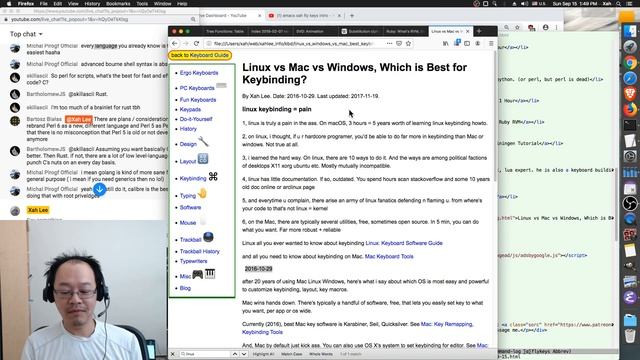Open the U.S. input source menu
Screen dimensions: 640x360
(x=539, y=4)
